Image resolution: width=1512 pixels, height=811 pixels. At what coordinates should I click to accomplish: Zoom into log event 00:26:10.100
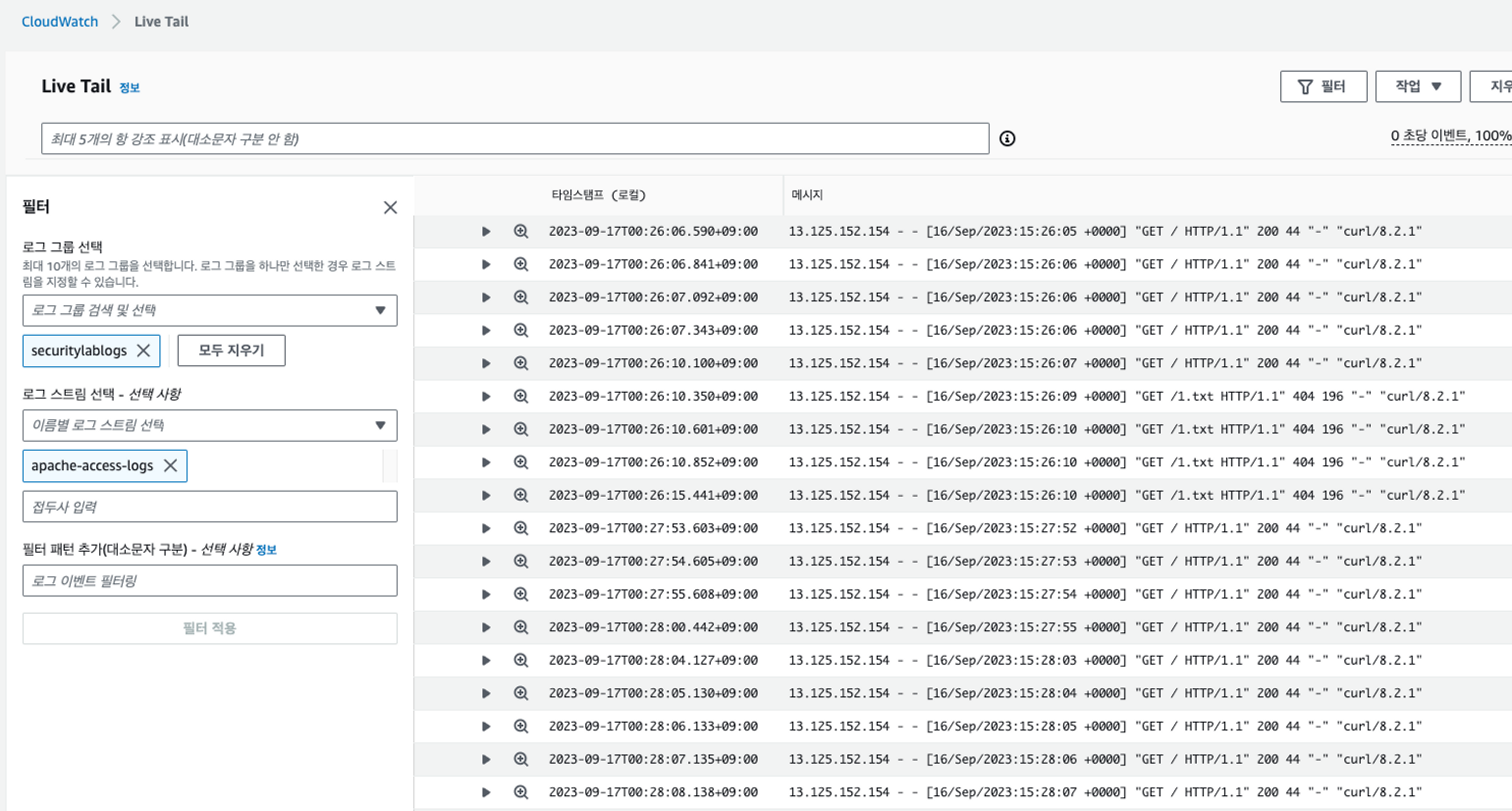tap(521, 363)
